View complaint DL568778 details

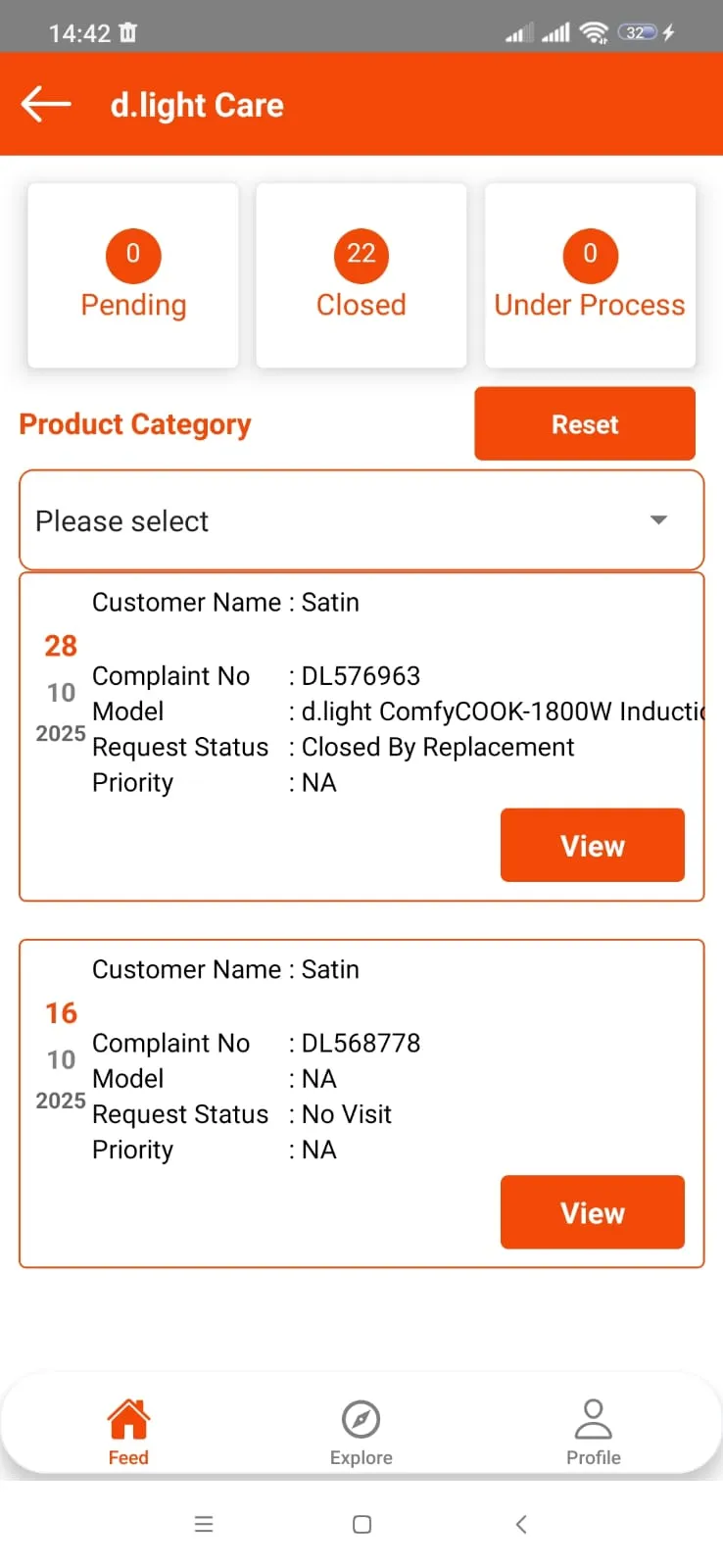pyautogui.click(x=593, y=1212)
